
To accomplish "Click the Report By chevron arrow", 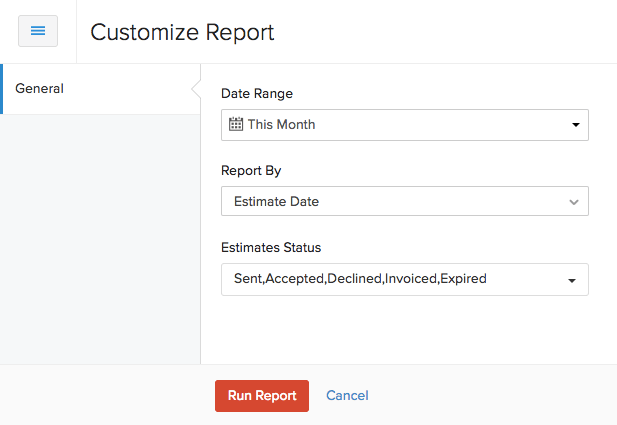I will (x=574, y=202).
